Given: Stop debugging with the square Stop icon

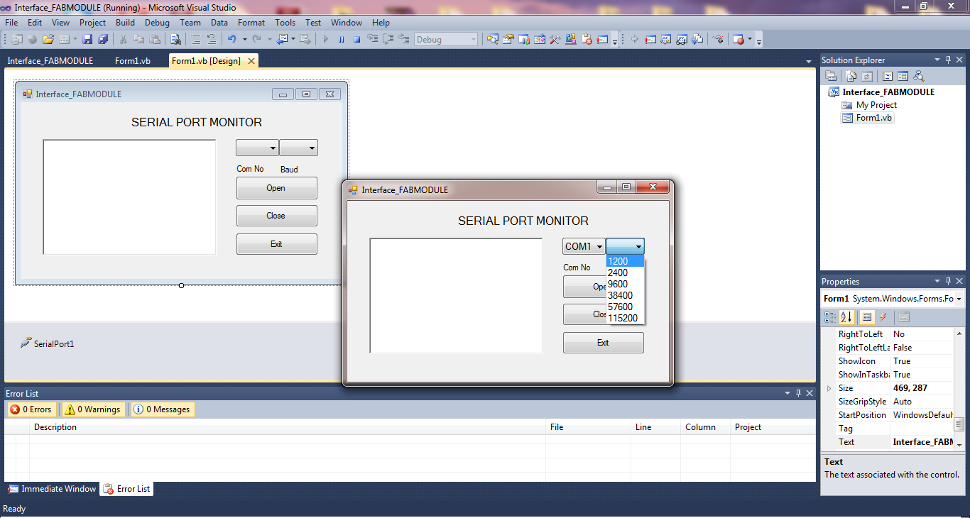Looking at the screenshot, I should click(356, 40).
